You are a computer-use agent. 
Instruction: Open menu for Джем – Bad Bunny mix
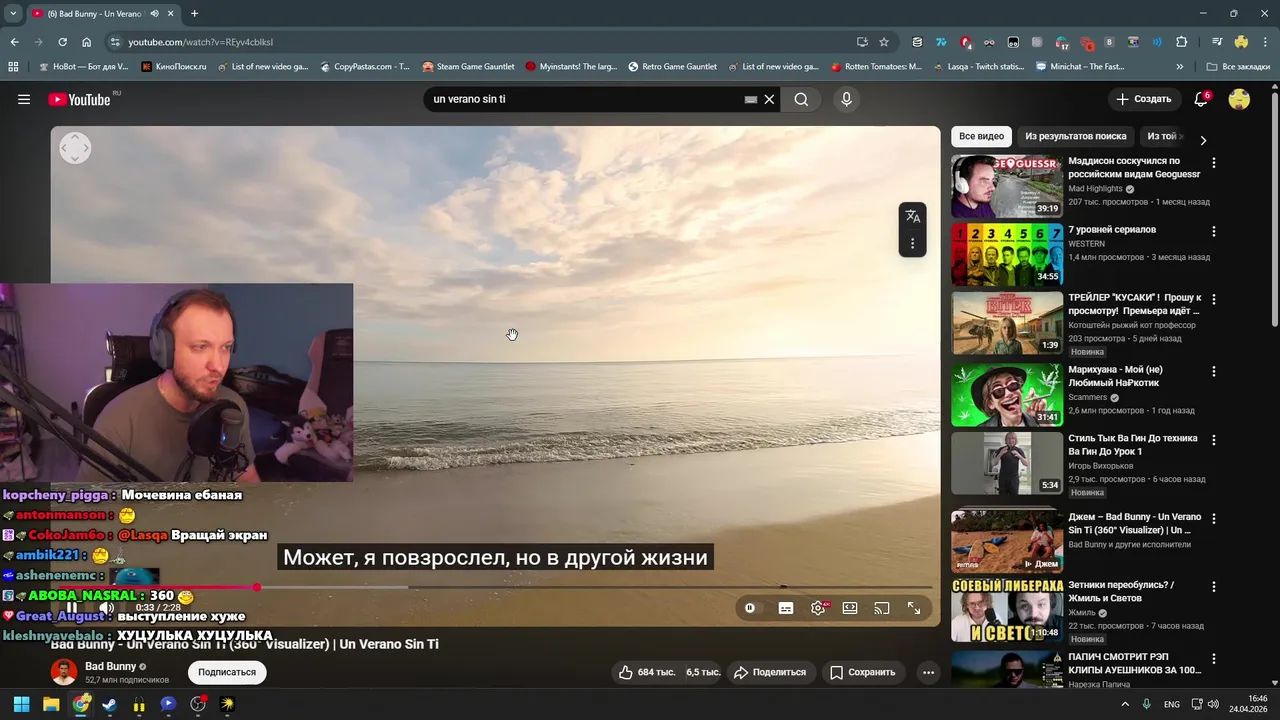[1214, 519]
